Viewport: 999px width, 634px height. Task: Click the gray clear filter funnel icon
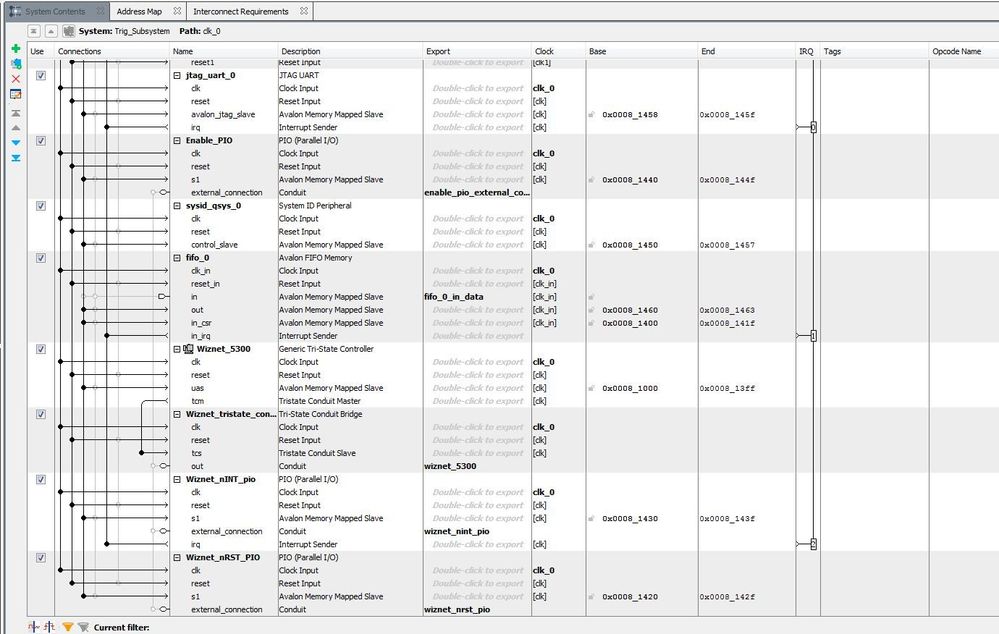pyautogui.click(x=83, y=628)
